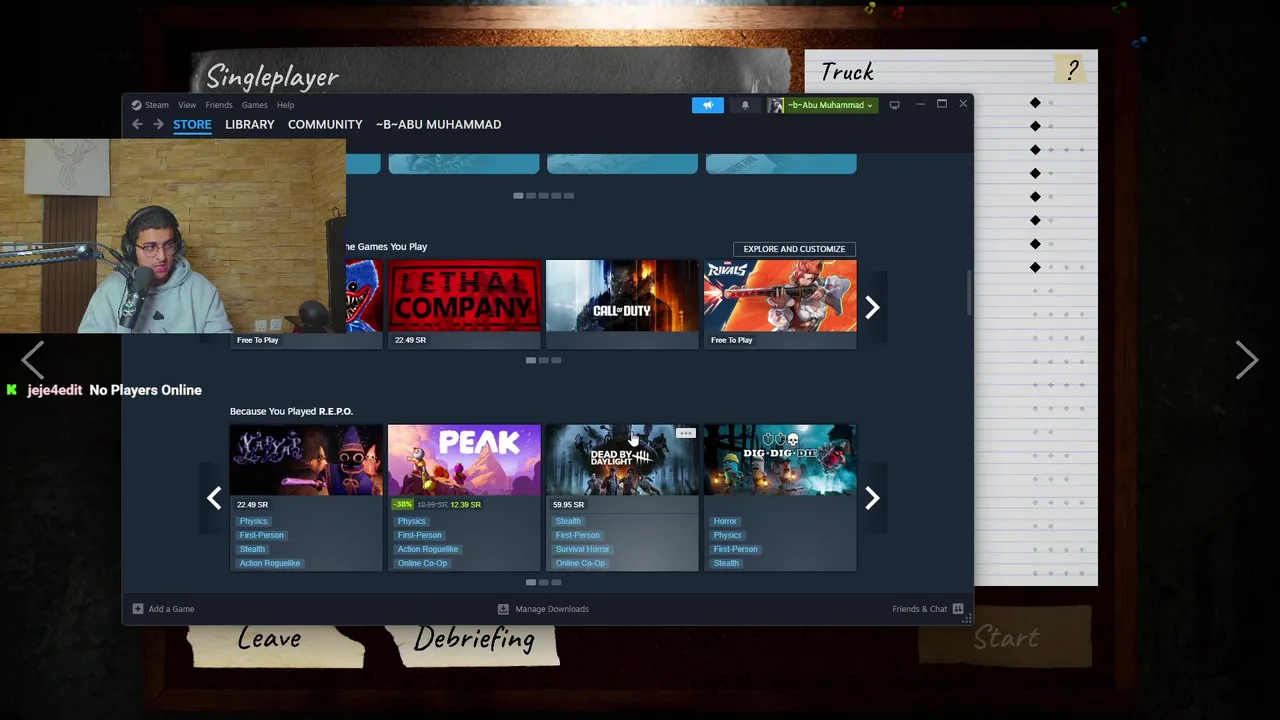Click the EXPLORE AND CUSTOMIZE button
The height and width of the screenshot is (720, 1280).
(794, 249)
